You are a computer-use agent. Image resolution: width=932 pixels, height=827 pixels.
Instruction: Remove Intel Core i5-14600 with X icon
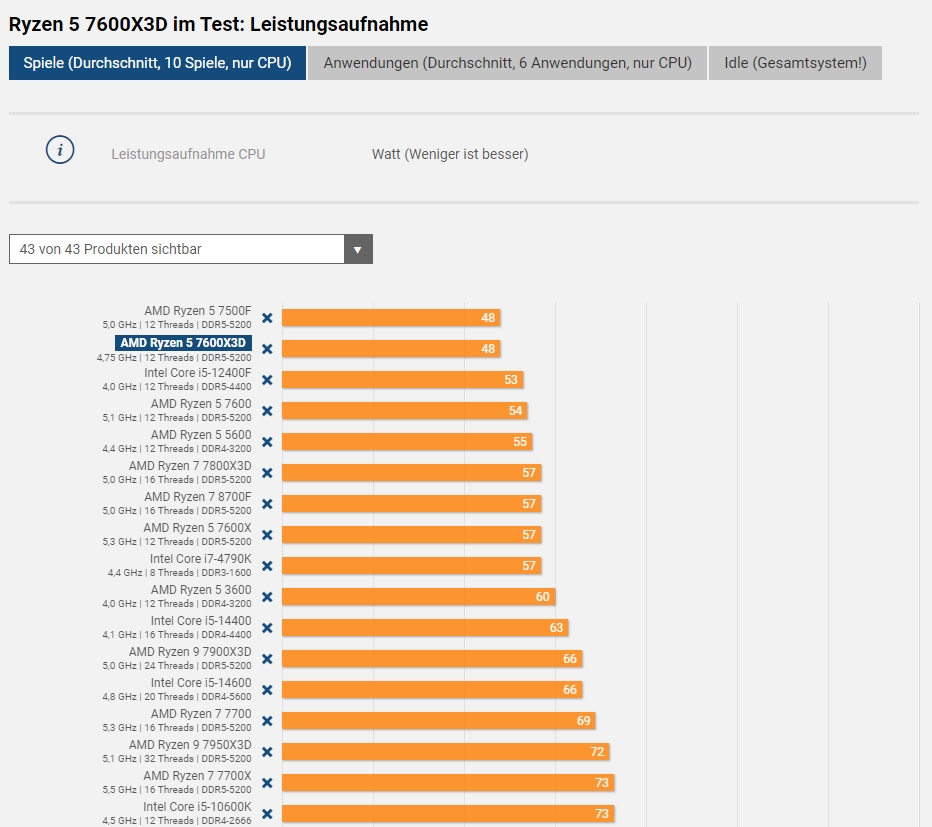tap(267, 690)
